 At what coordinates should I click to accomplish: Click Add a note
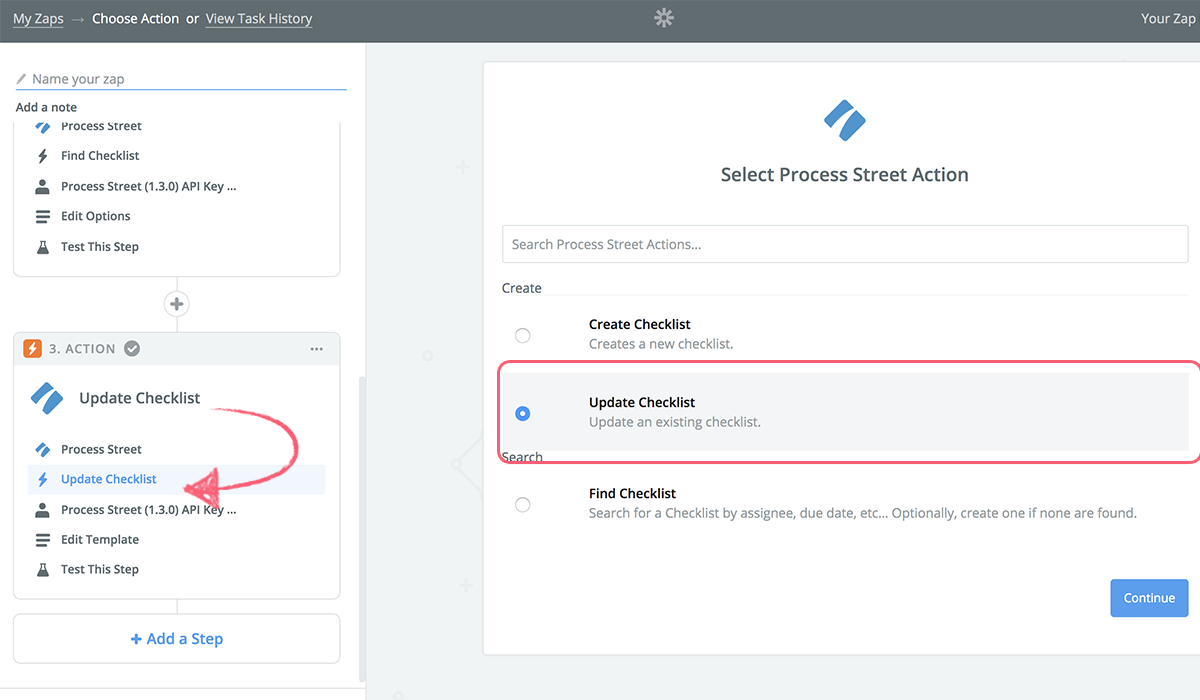pos(46,107)
